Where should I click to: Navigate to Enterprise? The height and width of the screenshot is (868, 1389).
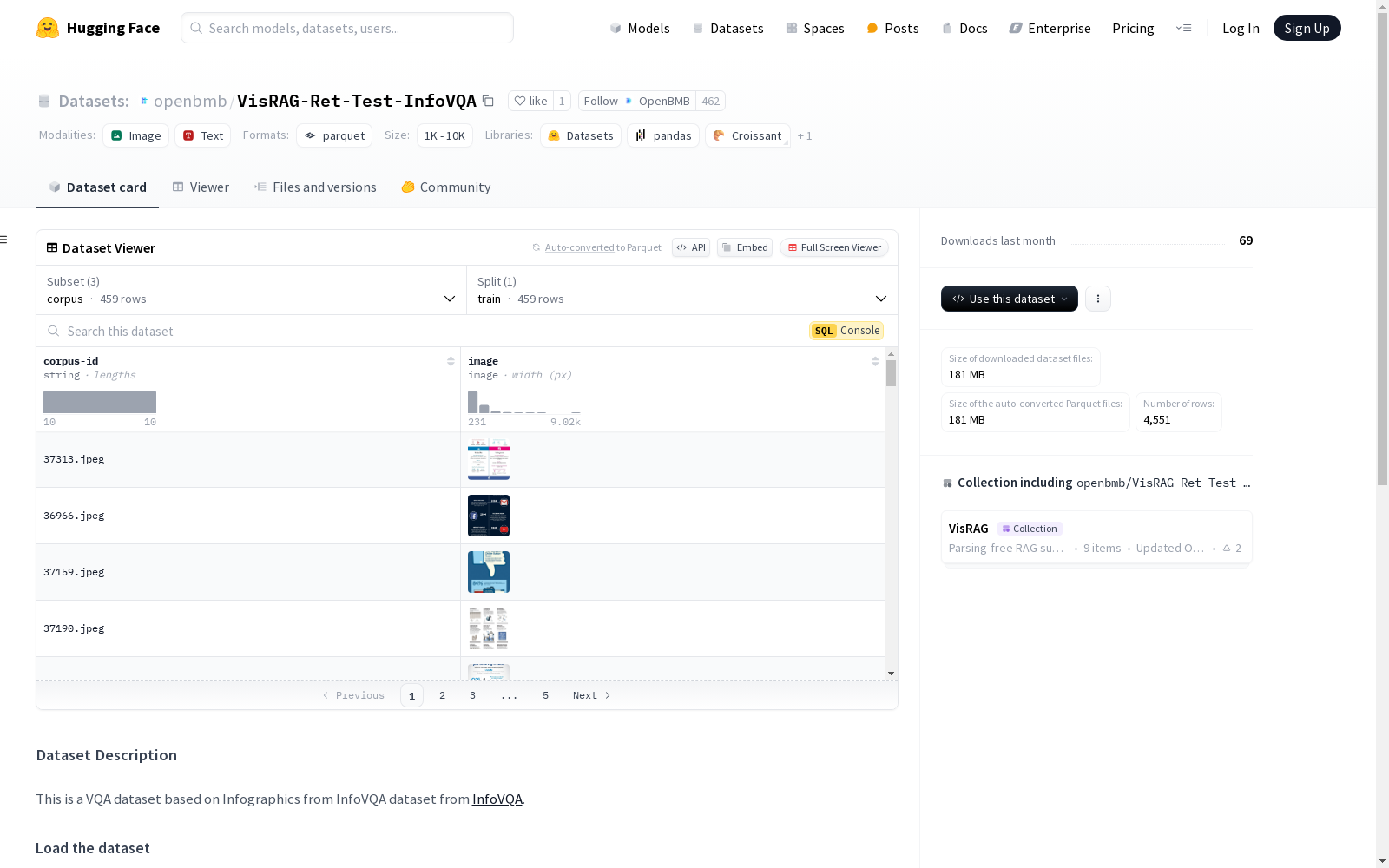[x=1050, y=28]
